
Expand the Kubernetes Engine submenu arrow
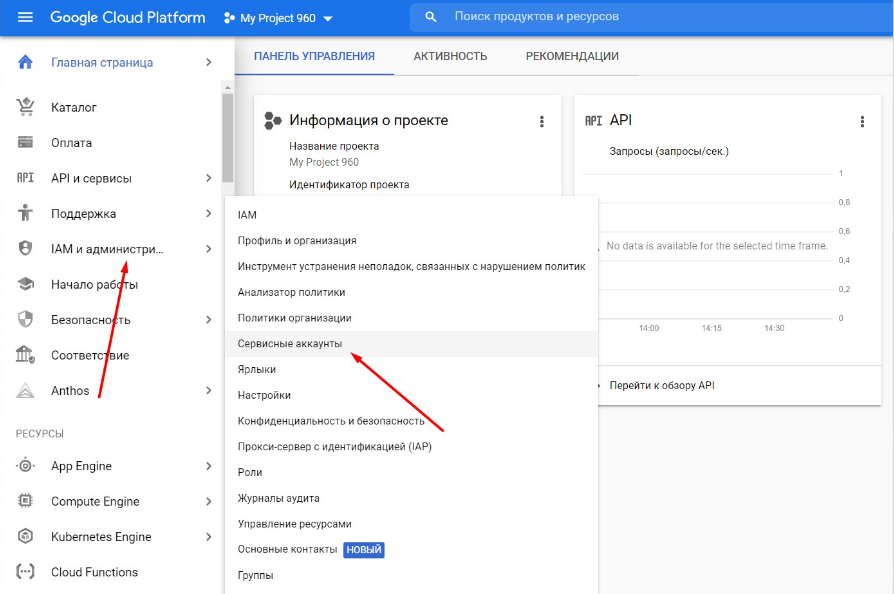click(209, 536)
